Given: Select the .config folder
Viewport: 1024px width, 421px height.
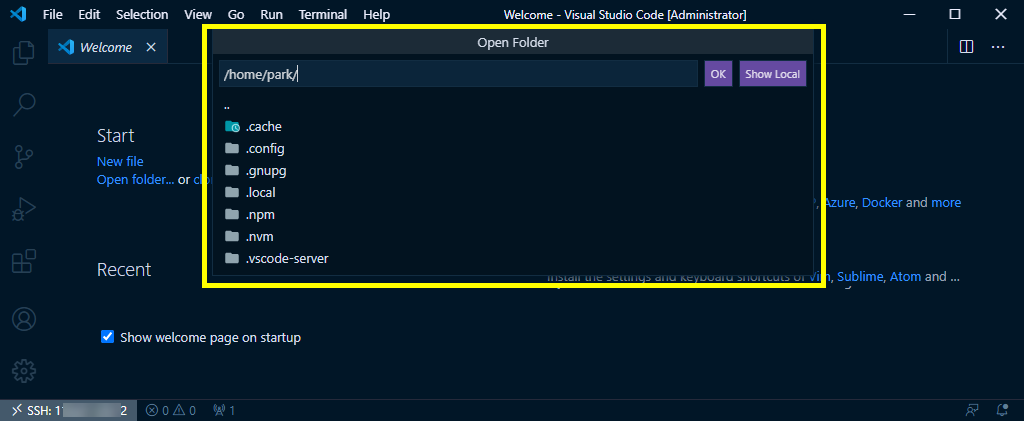Looking at the screenshot, I should coord(513,149).
